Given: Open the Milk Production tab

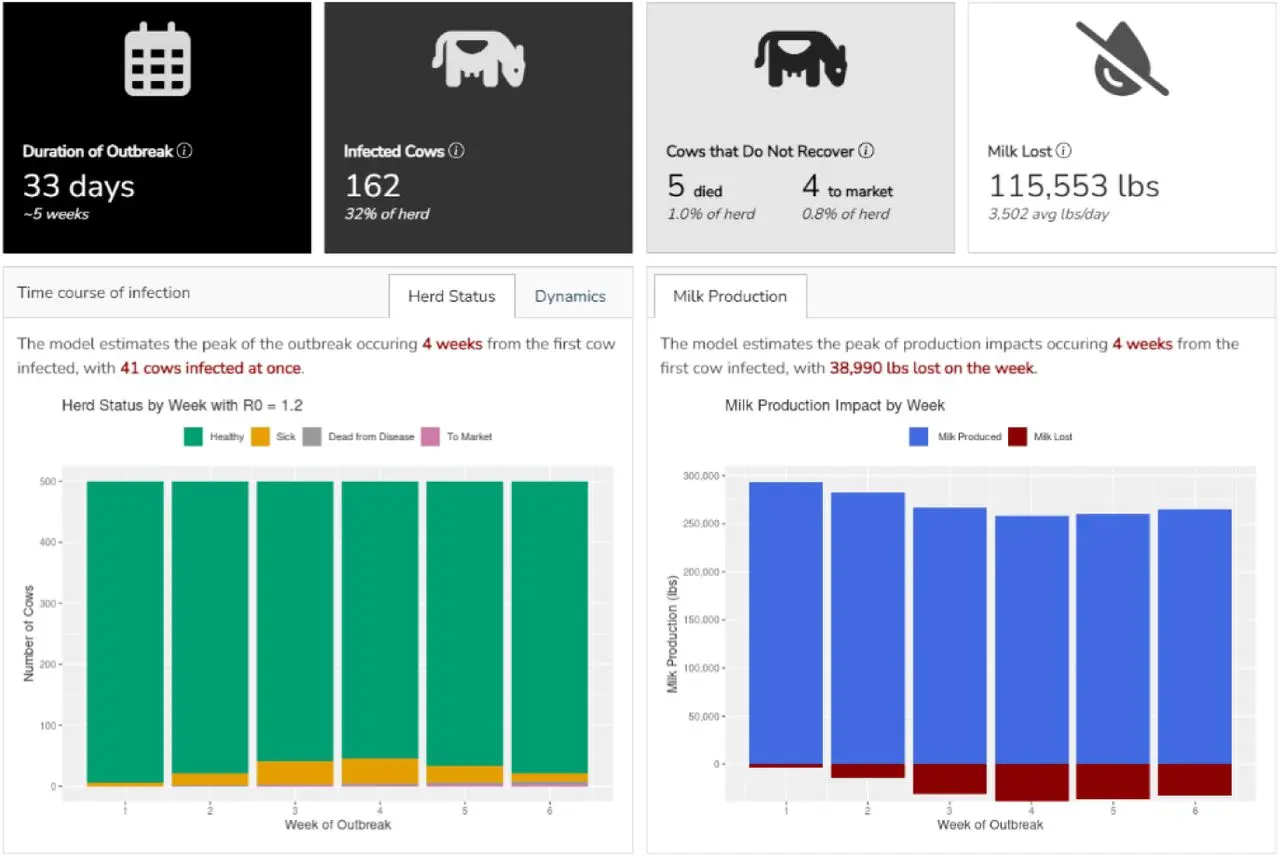Looking at the screenshot, I should coord(729,296).
